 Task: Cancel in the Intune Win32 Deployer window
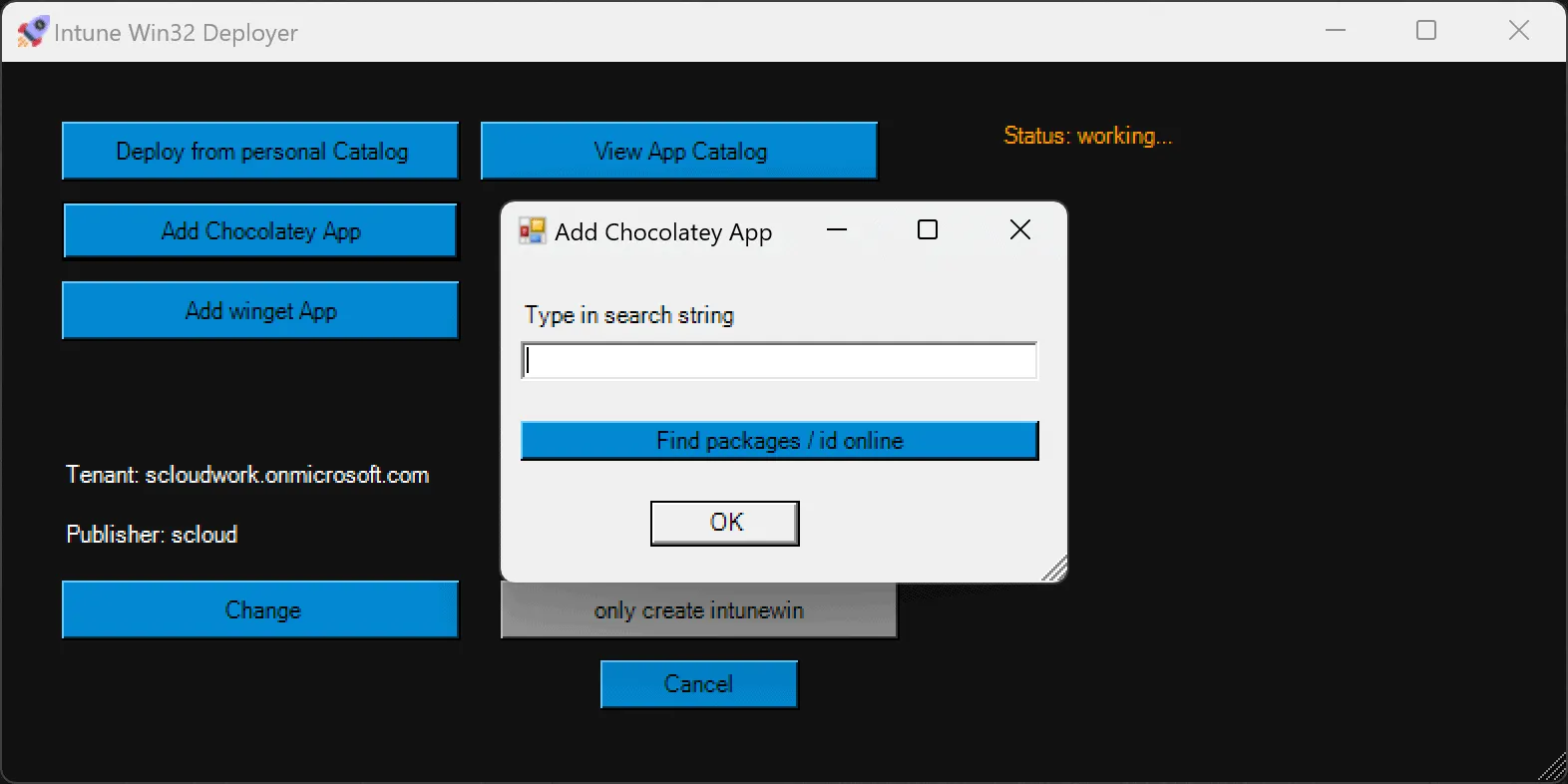pos(698,684)
